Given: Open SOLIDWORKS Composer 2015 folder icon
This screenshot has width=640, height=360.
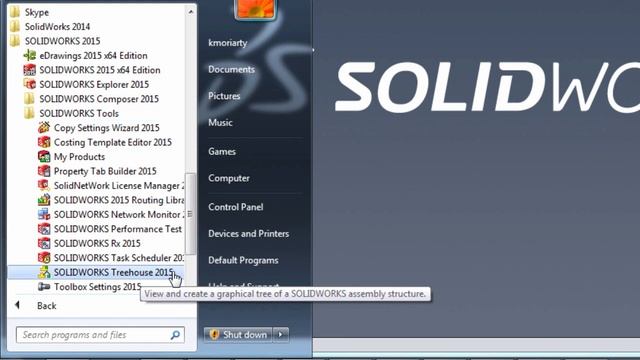Looking at the screenshot, I should (x=29, y=99).
